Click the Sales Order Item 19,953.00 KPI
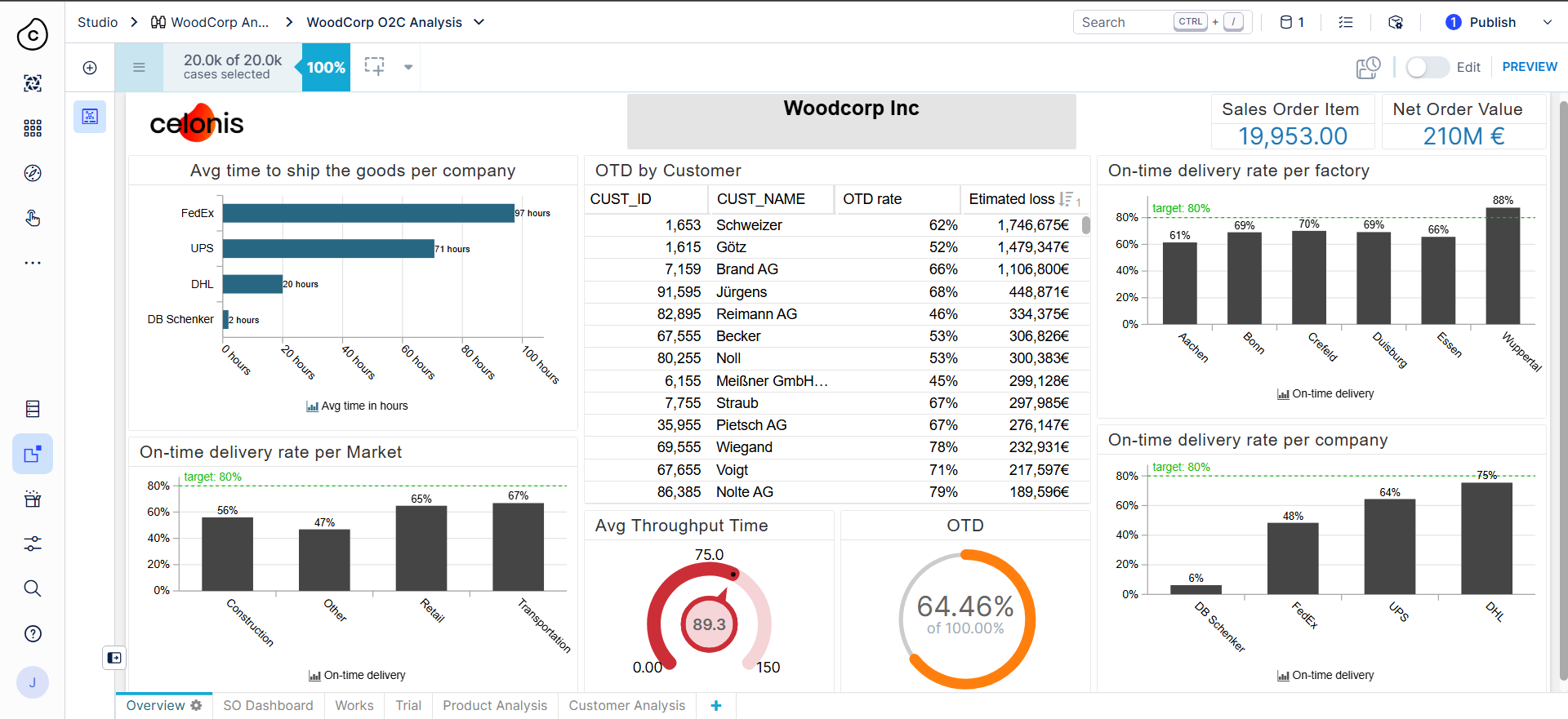The width and height of the screenshot is (1568, 719). (1293, 122)
